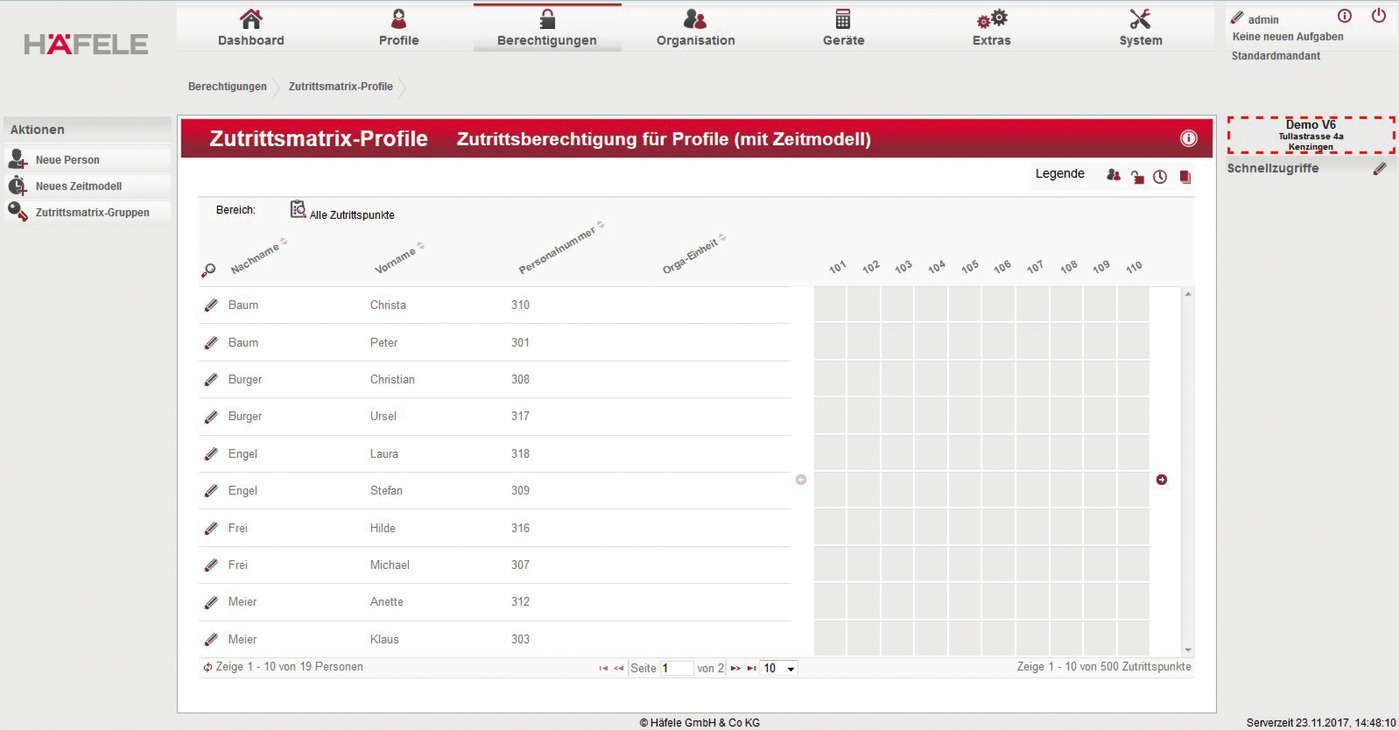The height and width of the screenshot is (730, 1399).
Task: Click the info icon in red title bar
Action: [x=1188, y=139]
